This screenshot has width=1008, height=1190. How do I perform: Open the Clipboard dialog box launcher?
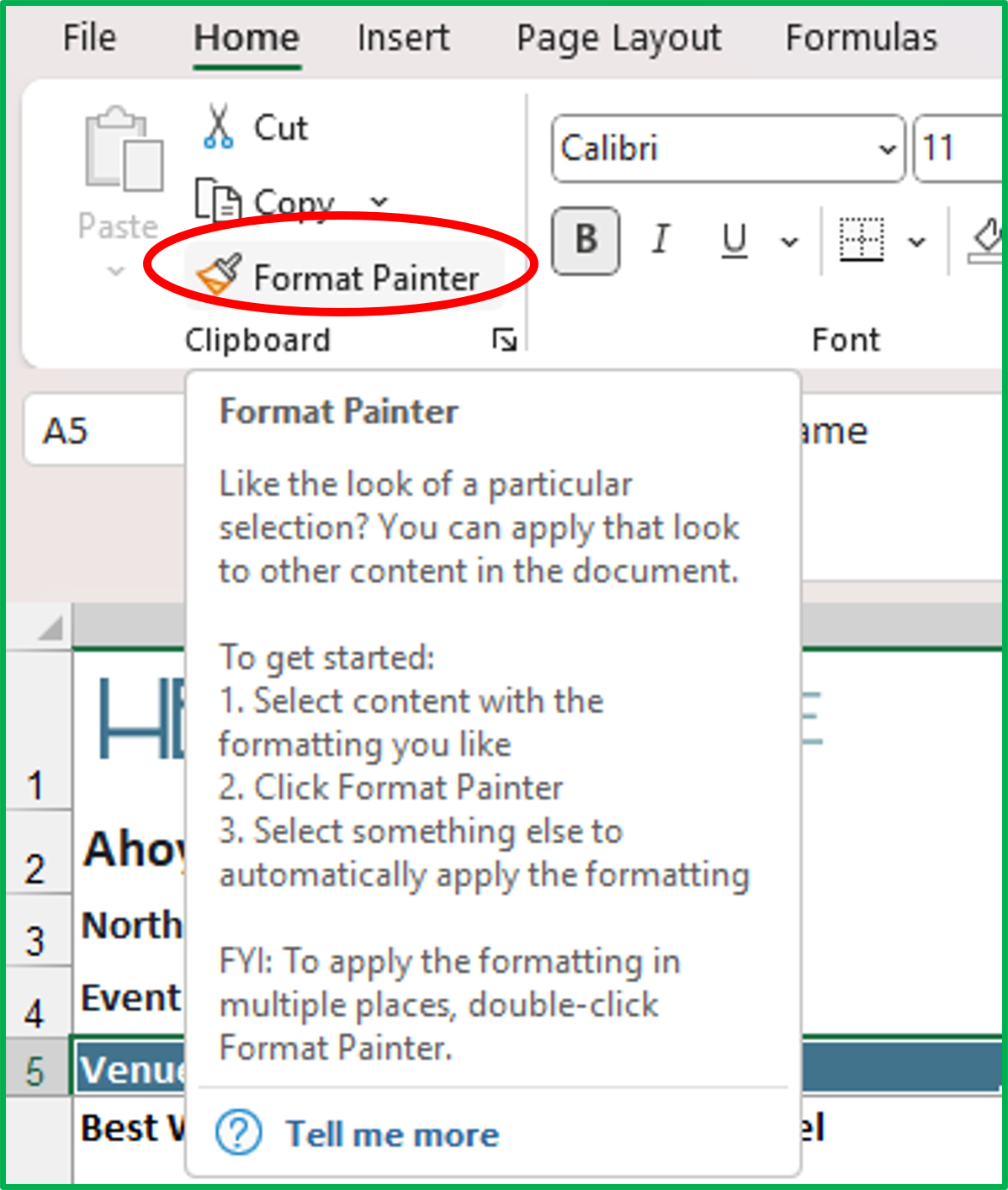pyautogui.click(x=506, y=340)
